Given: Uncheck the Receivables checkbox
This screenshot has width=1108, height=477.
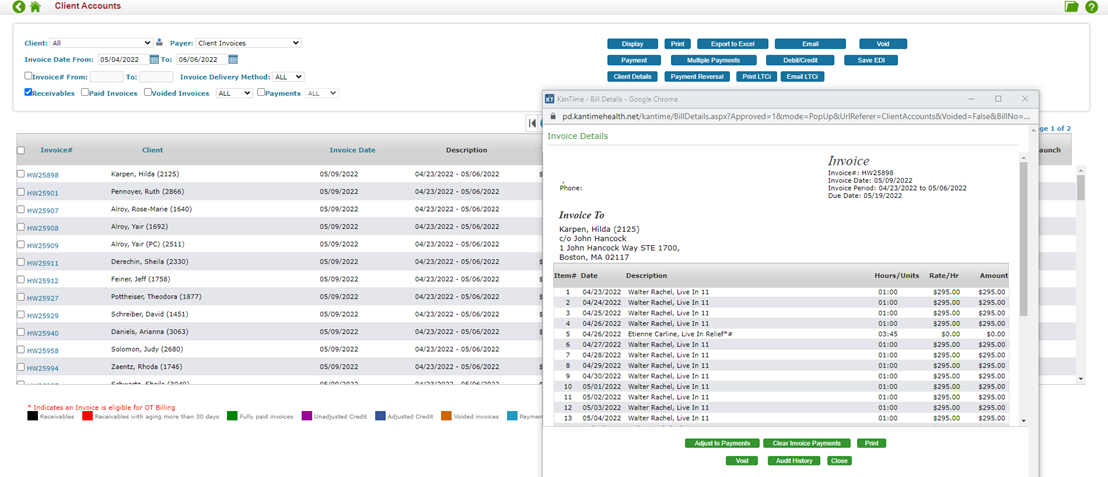Looking at the screenshot, I should pos(29,93).
